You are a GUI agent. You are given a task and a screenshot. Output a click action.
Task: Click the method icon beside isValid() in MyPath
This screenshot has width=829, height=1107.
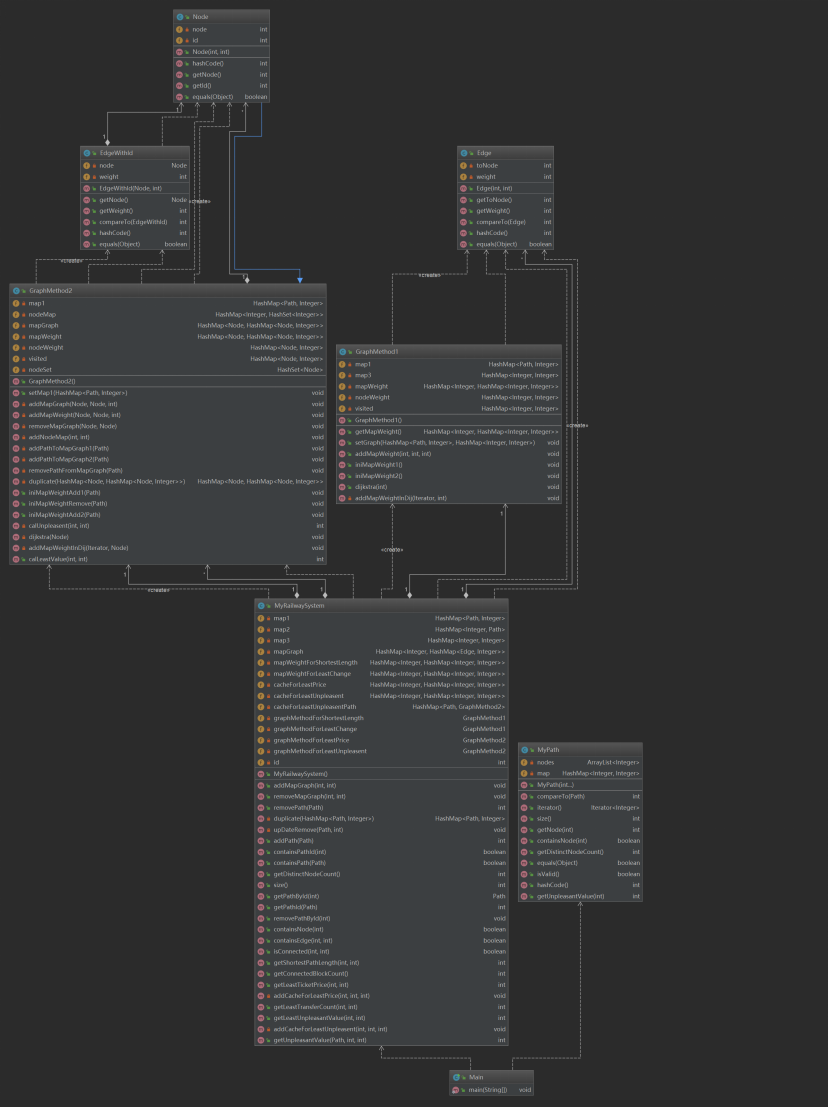tap(525, 874)
